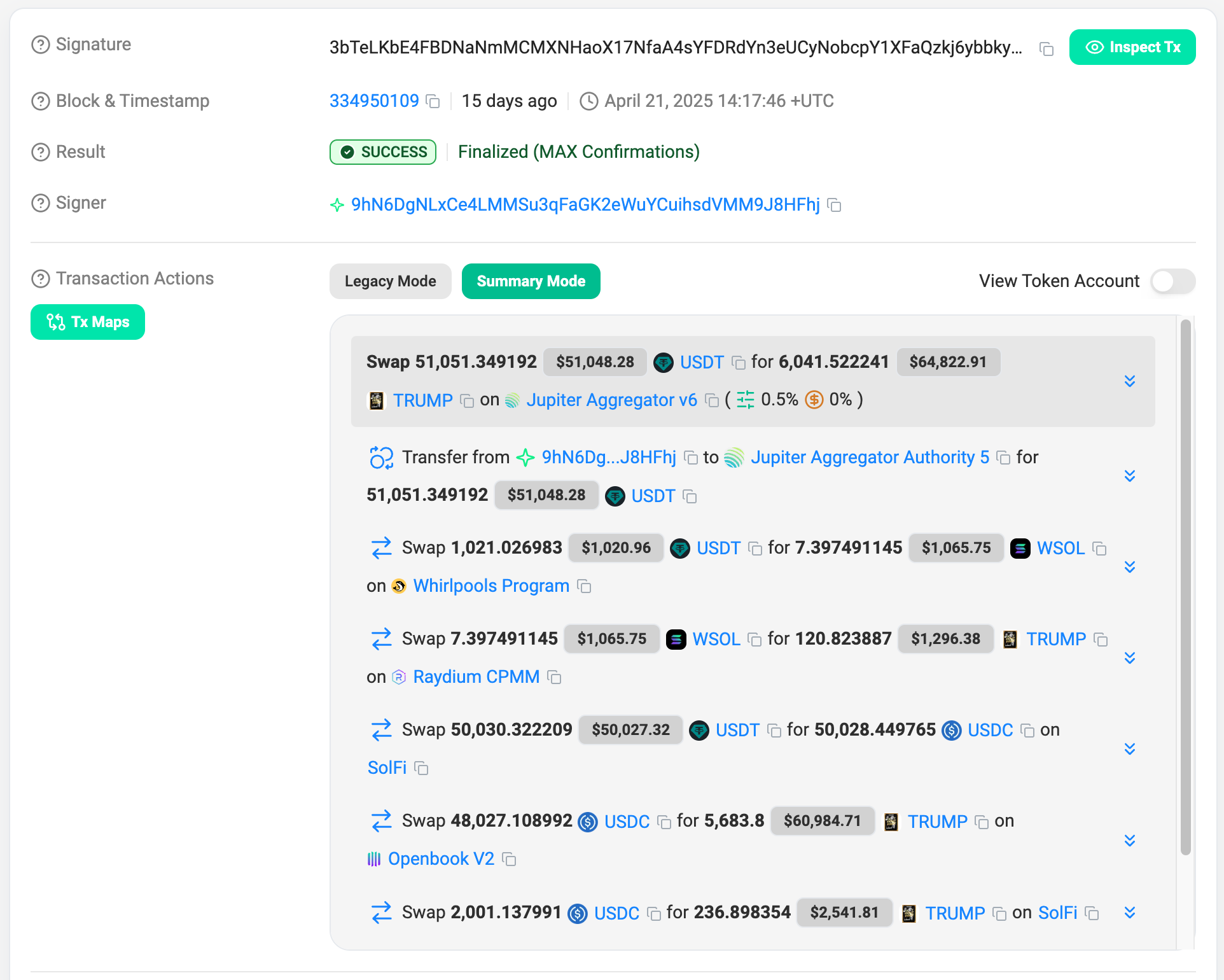Copy Openbook V2 address

tap(509, 860)
